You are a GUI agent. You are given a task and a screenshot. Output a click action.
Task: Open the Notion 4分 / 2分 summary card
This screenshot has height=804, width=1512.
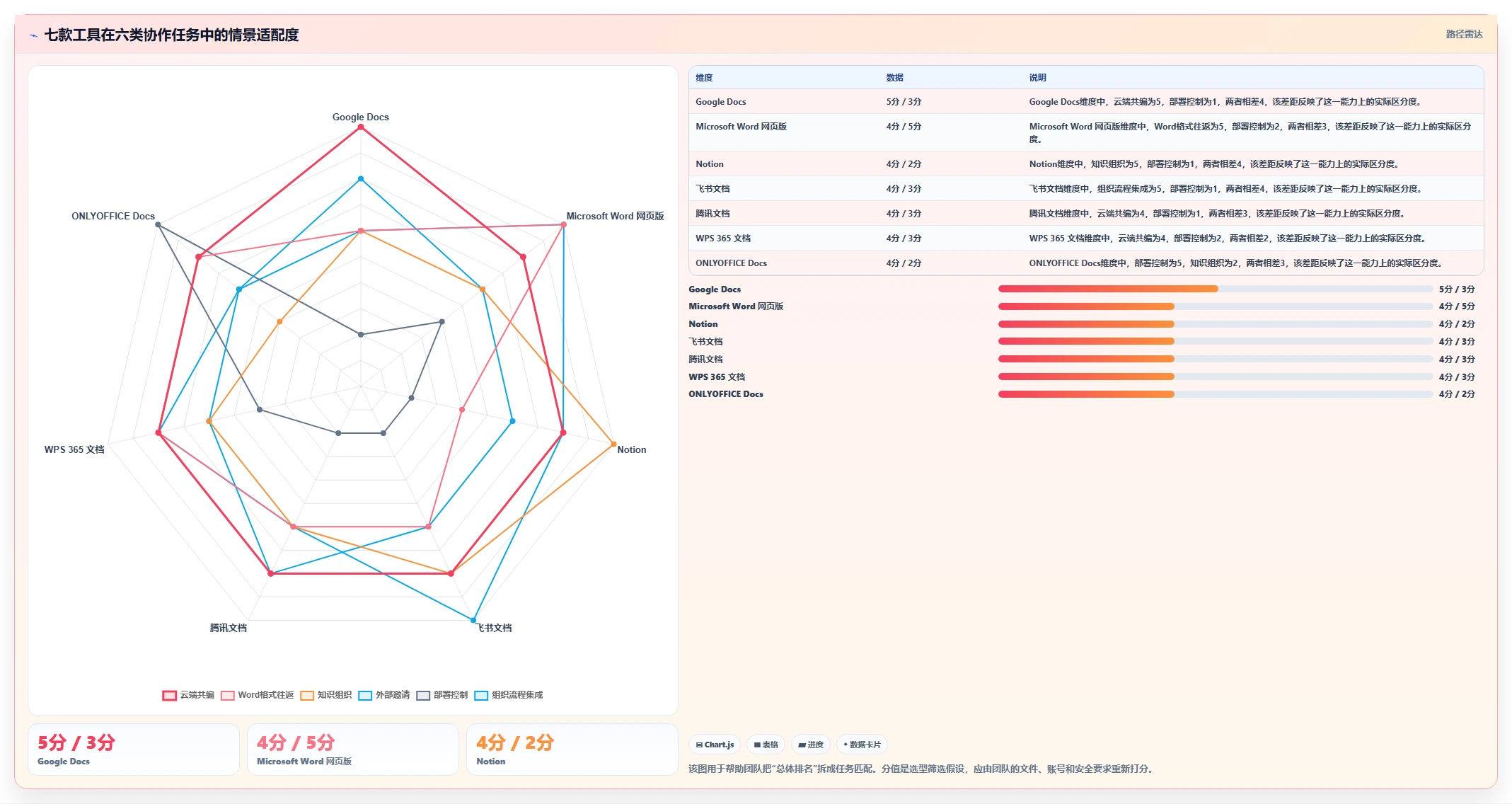[x=572, y=750]
